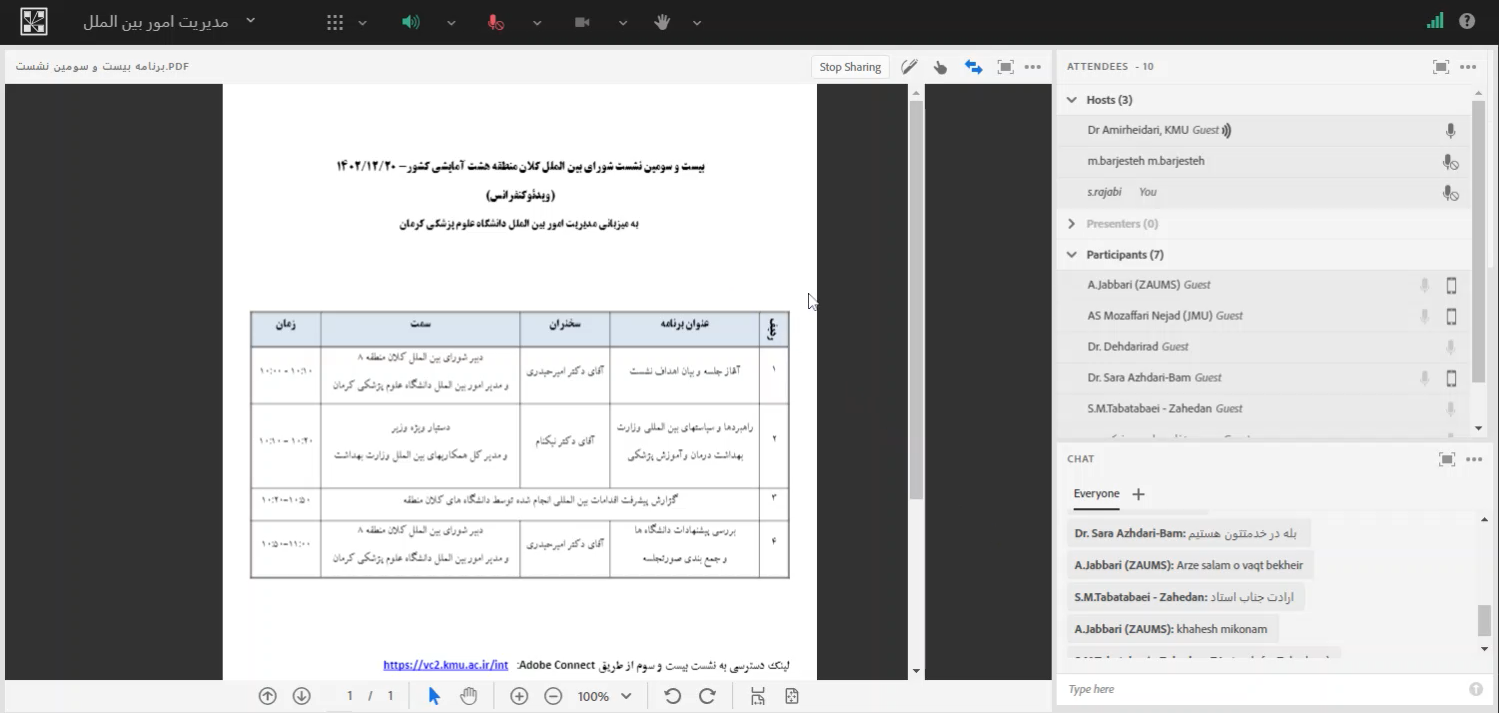Viewport: 1499px width, 713px height.
Task: Select participant Dr. Dehdarirad
Action: pyautogui.click(x=1264, y=348)
